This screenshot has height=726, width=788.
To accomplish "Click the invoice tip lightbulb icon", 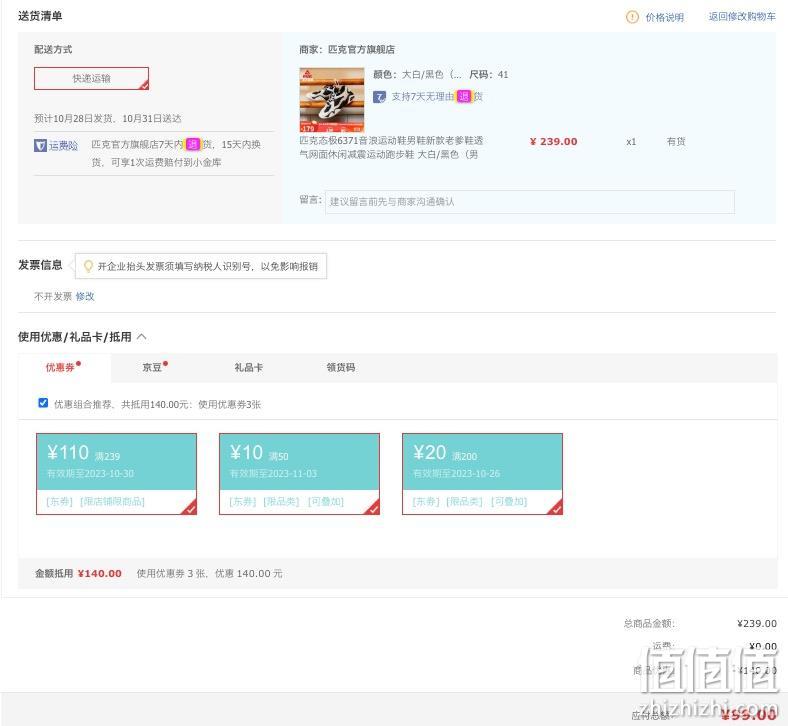I will tap(88, 266).
